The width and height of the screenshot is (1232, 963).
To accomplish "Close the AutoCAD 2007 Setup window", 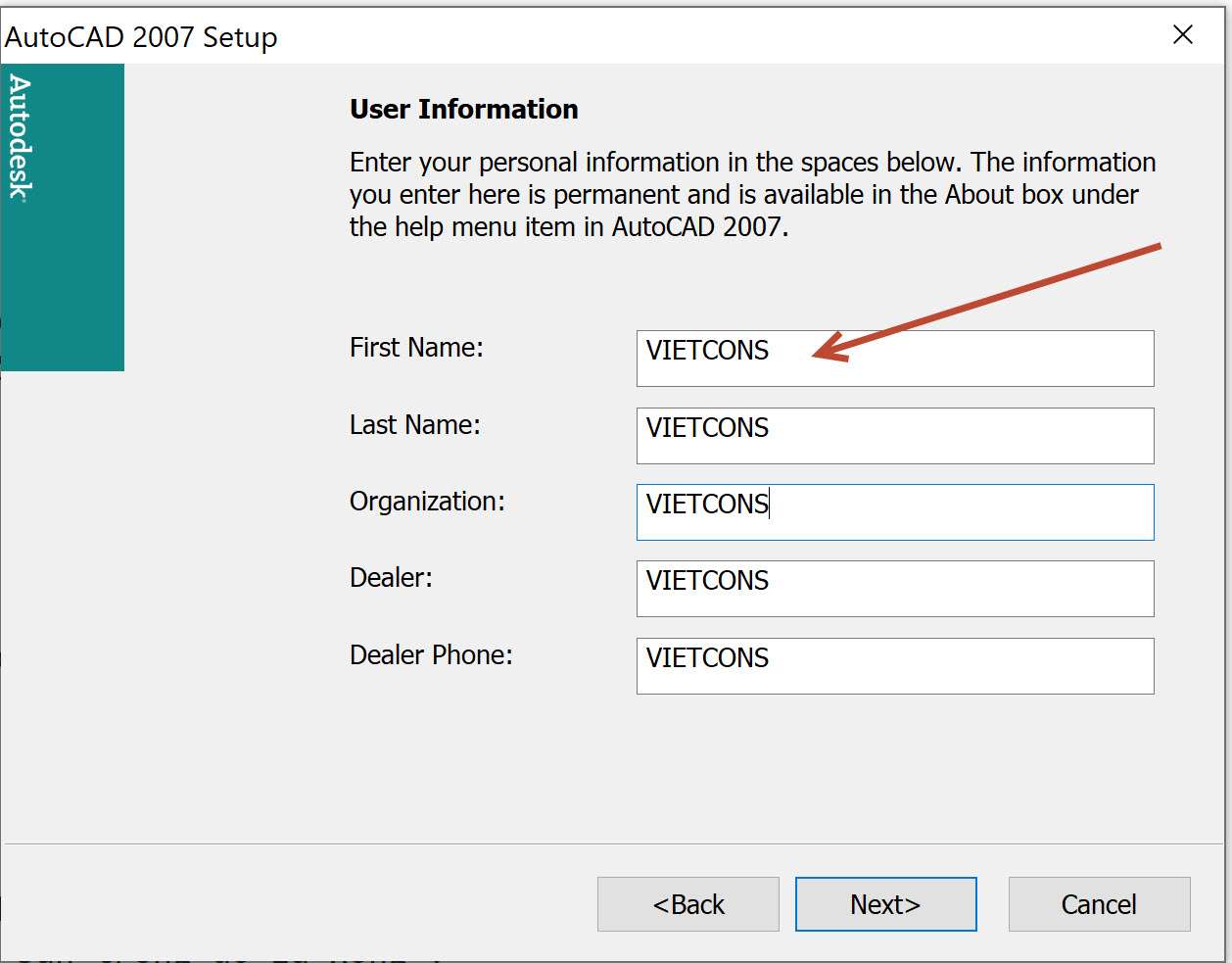I will click(1182, 35).
